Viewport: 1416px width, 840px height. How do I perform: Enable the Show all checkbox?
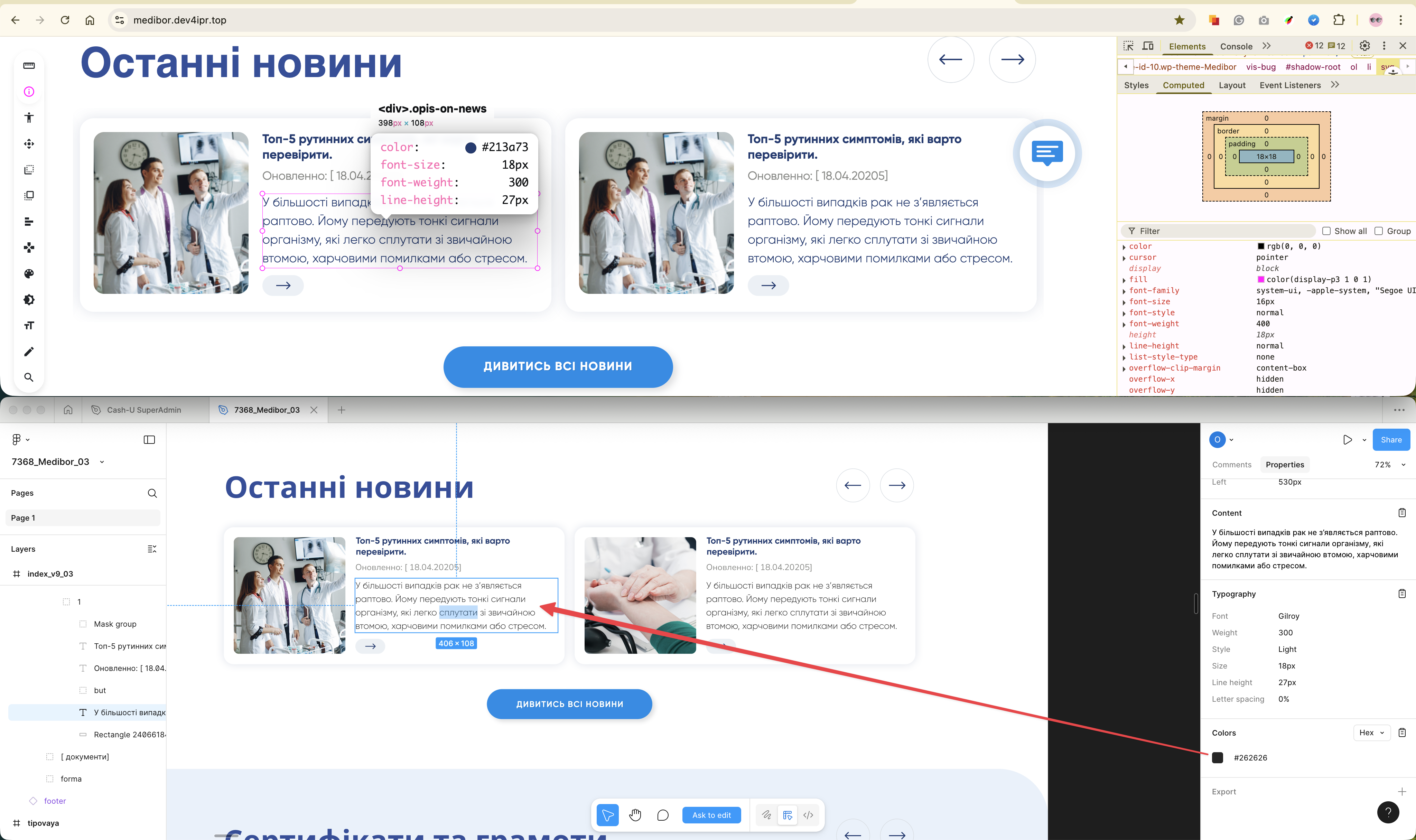1326,231
